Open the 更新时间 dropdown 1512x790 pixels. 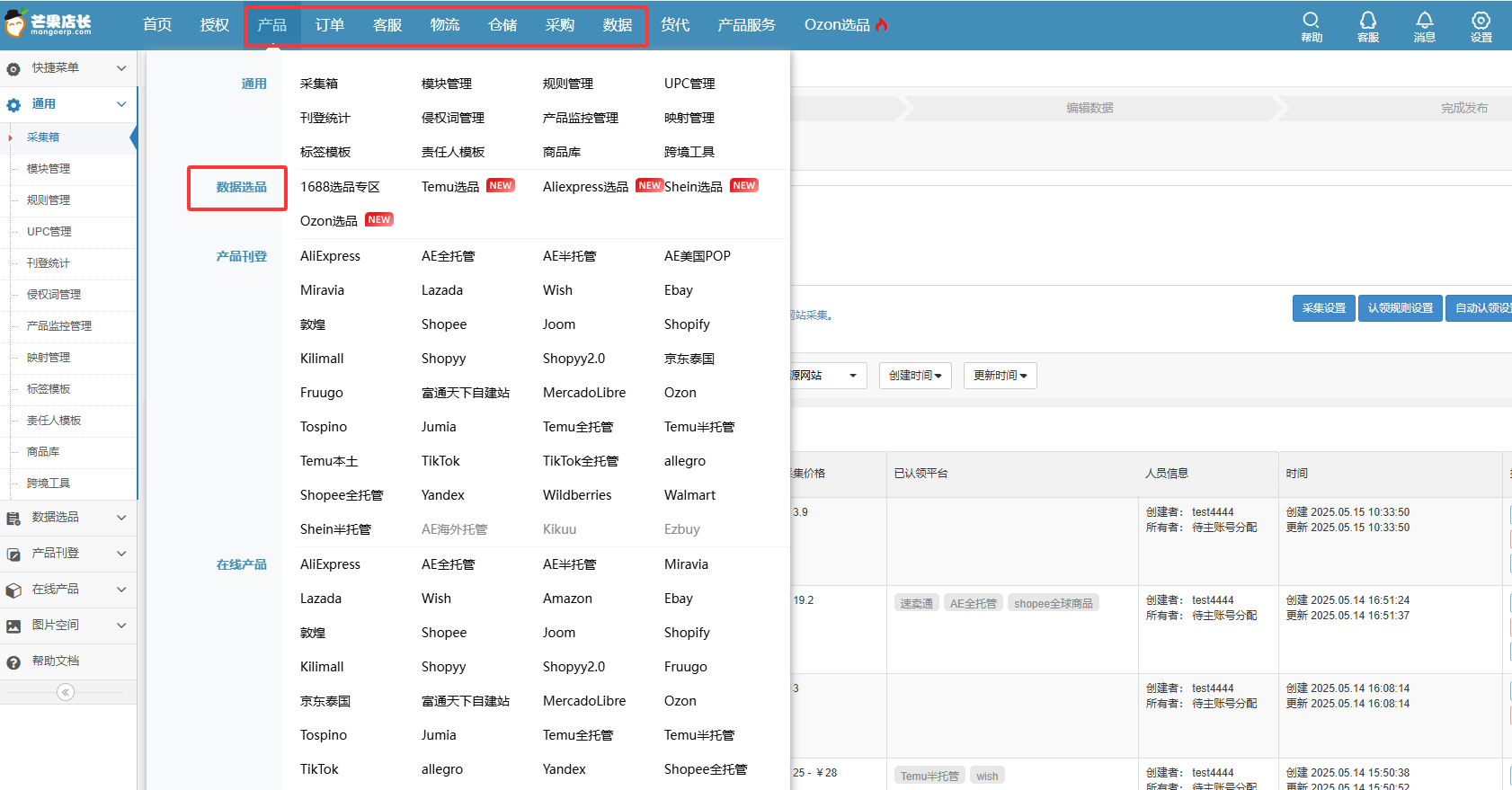click(1000, 376)
